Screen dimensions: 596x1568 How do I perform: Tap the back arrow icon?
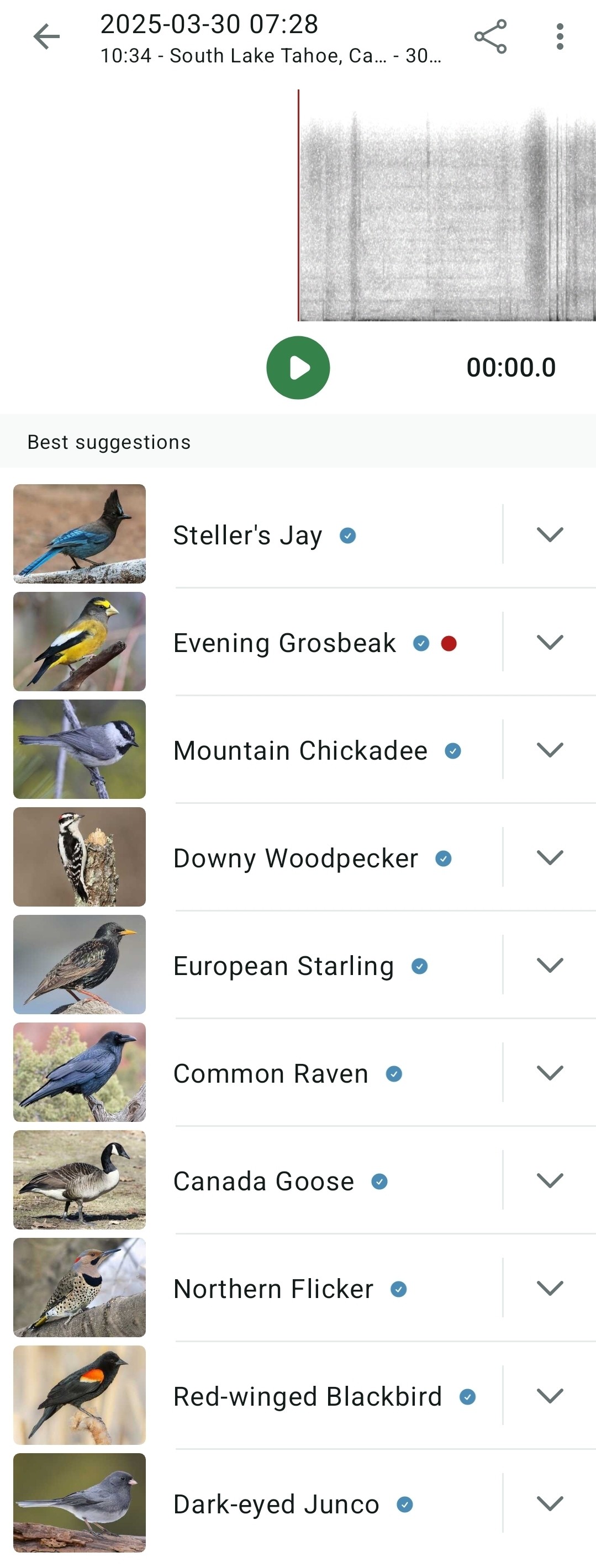46,37
